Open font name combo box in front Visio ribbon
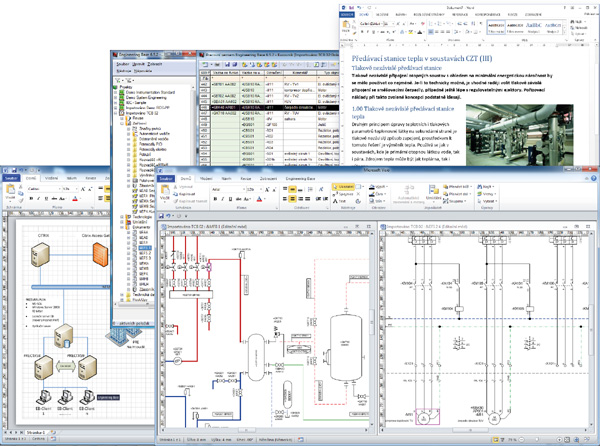This screenshot has height=446, width=600. [x=228, y=189]
